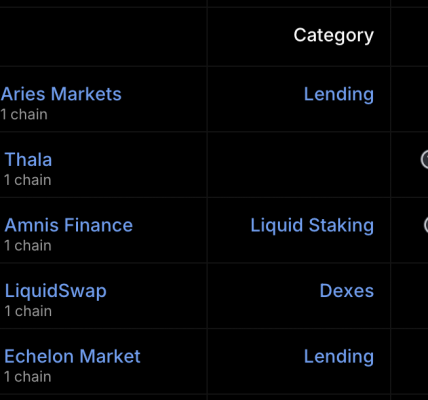Viewport: 428px width, 400px height.
Task: Click blank header cell above protocol names
Action: pos(103,37)
